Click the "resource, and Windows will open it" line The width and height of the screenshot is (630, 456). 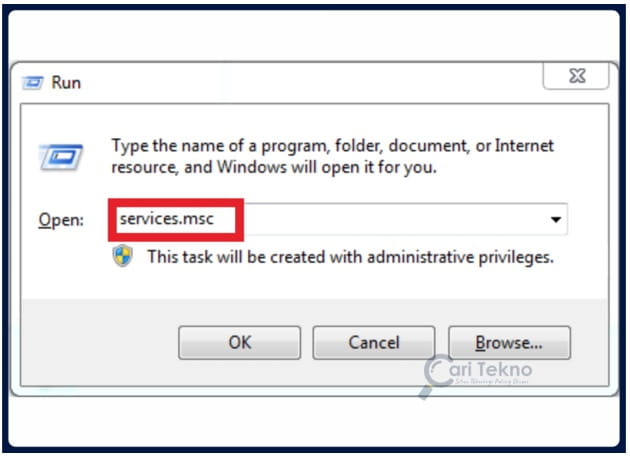tap(274, 167)
